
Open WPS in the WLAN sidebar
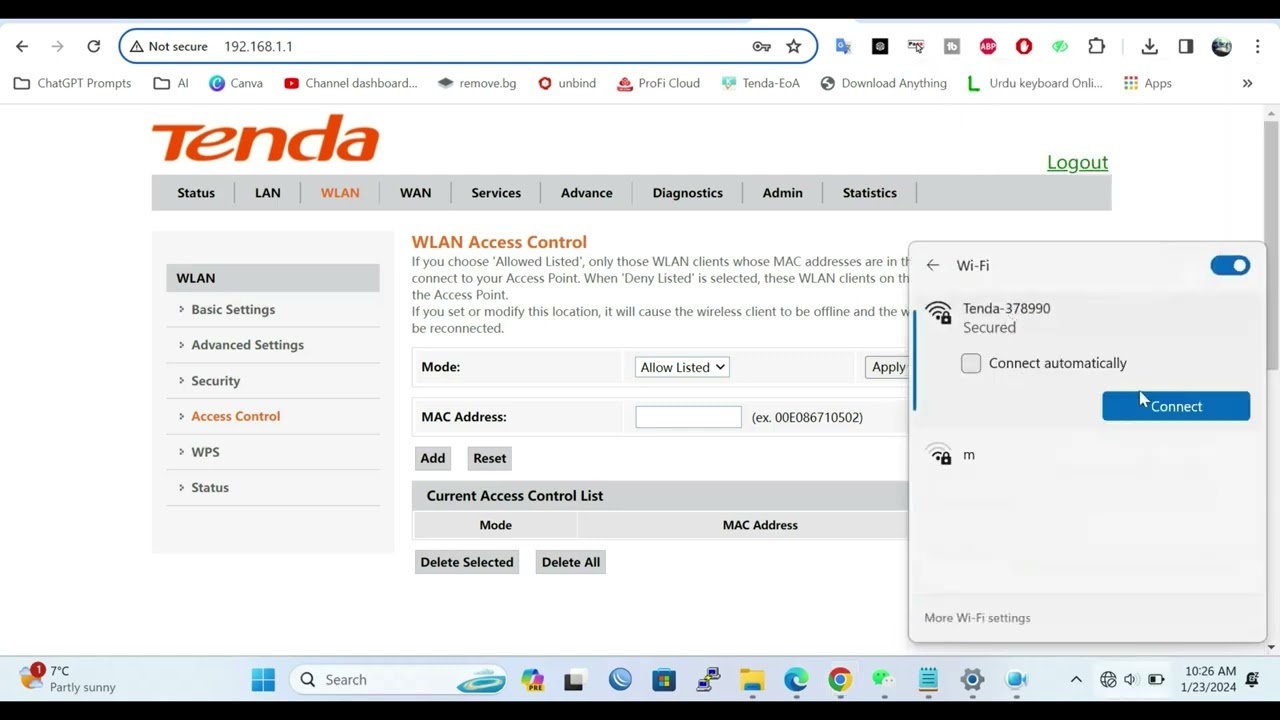click(x=205, y=452)
